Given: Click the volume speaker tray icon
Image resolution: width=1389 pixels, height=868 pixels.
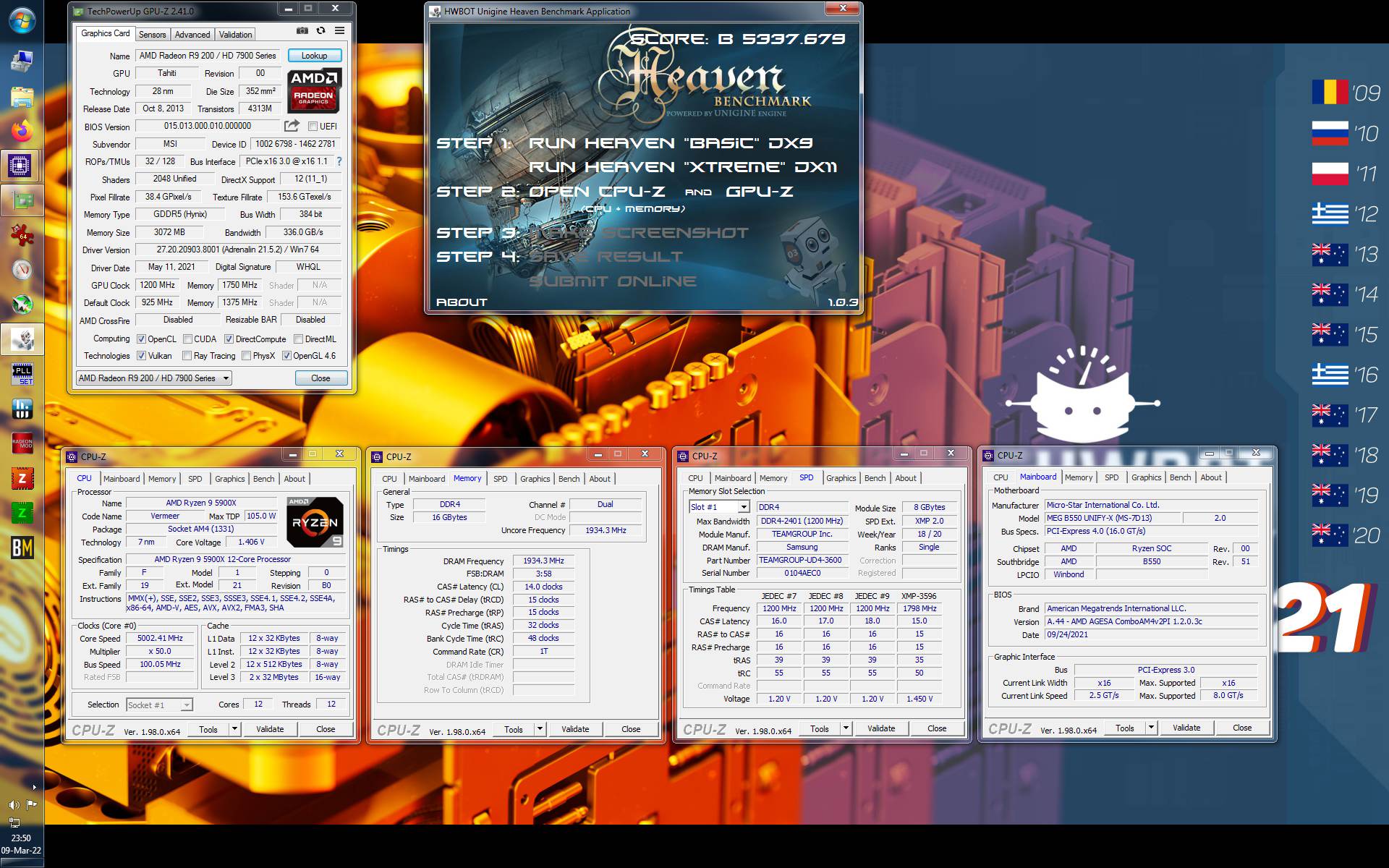Looking at the screenshot, I should [x=14, y=804].
